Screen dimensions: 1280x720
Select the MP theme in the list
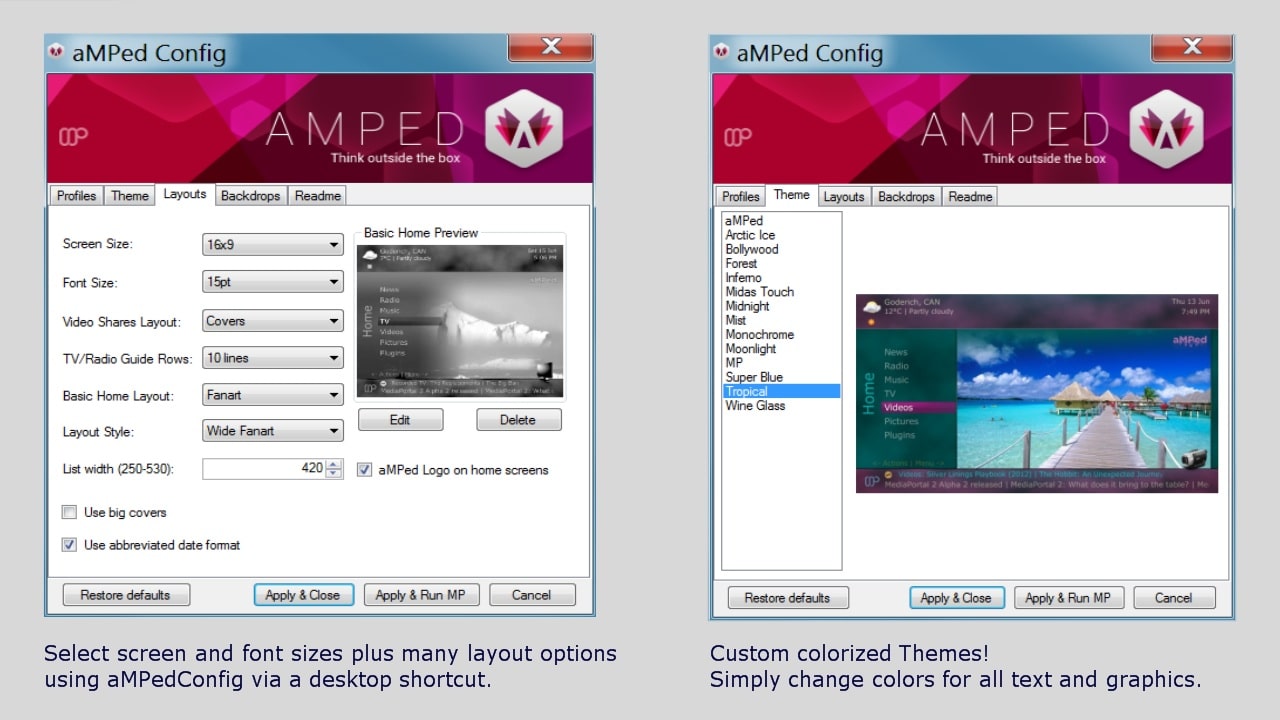tap(735, 363)
